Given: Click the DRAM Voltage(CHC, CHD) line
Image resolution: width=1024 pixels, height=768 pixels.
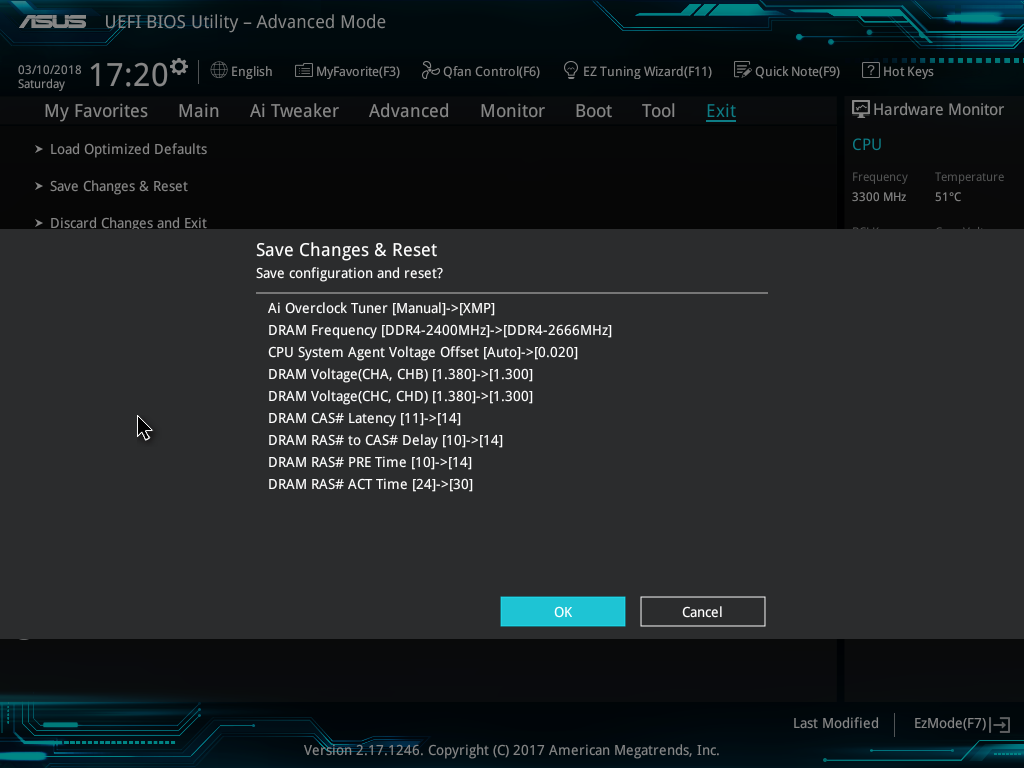Looking at the screenshot, I should click(x=400, y=396).
